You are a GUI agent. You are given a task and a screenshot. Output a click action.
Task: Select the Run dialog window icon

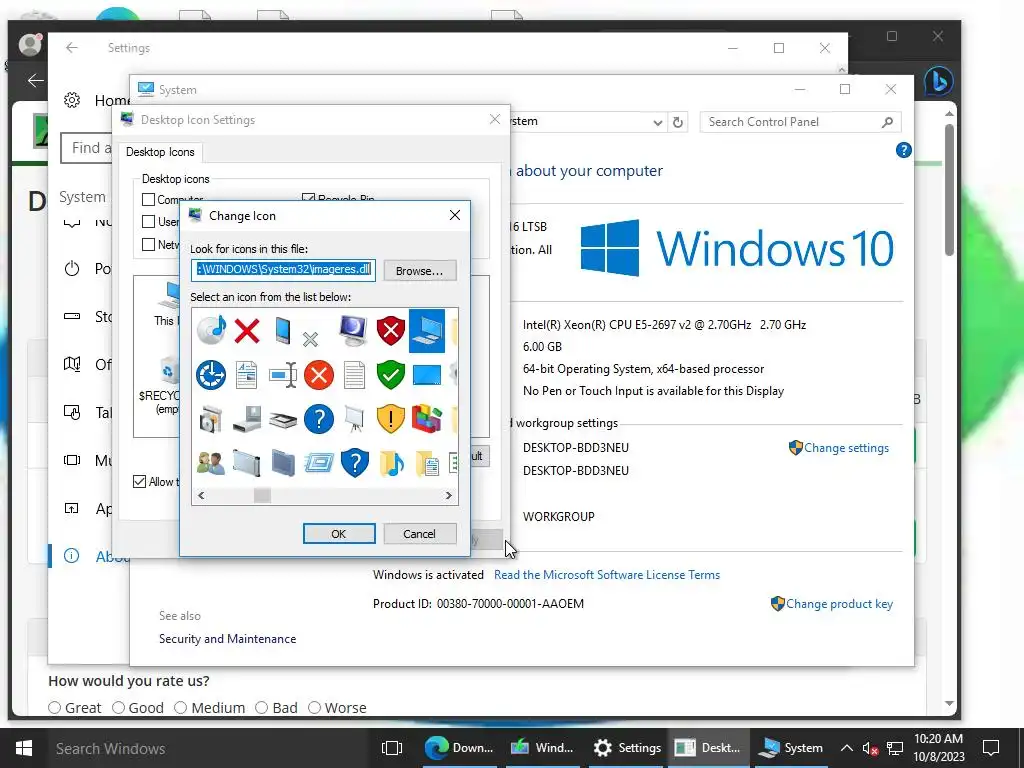319,463
